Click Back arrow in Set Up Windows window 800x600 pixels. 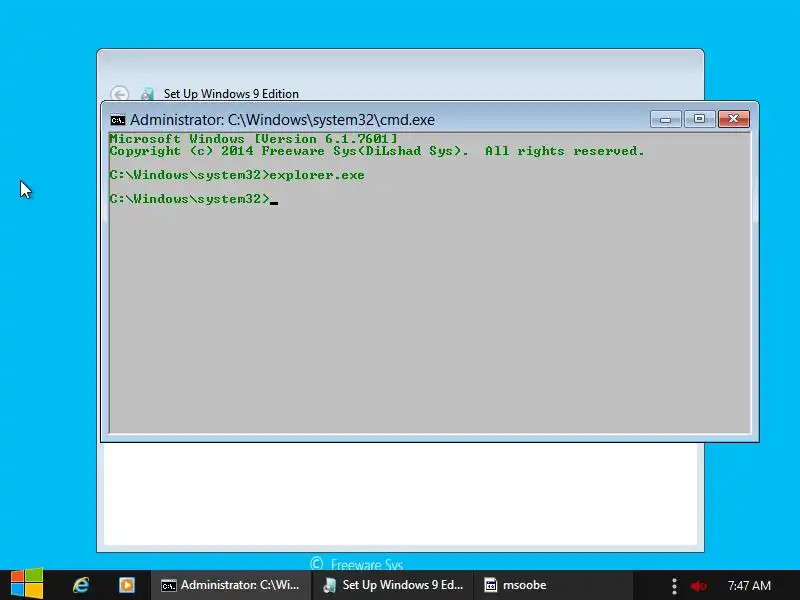[x=119, y=94]
